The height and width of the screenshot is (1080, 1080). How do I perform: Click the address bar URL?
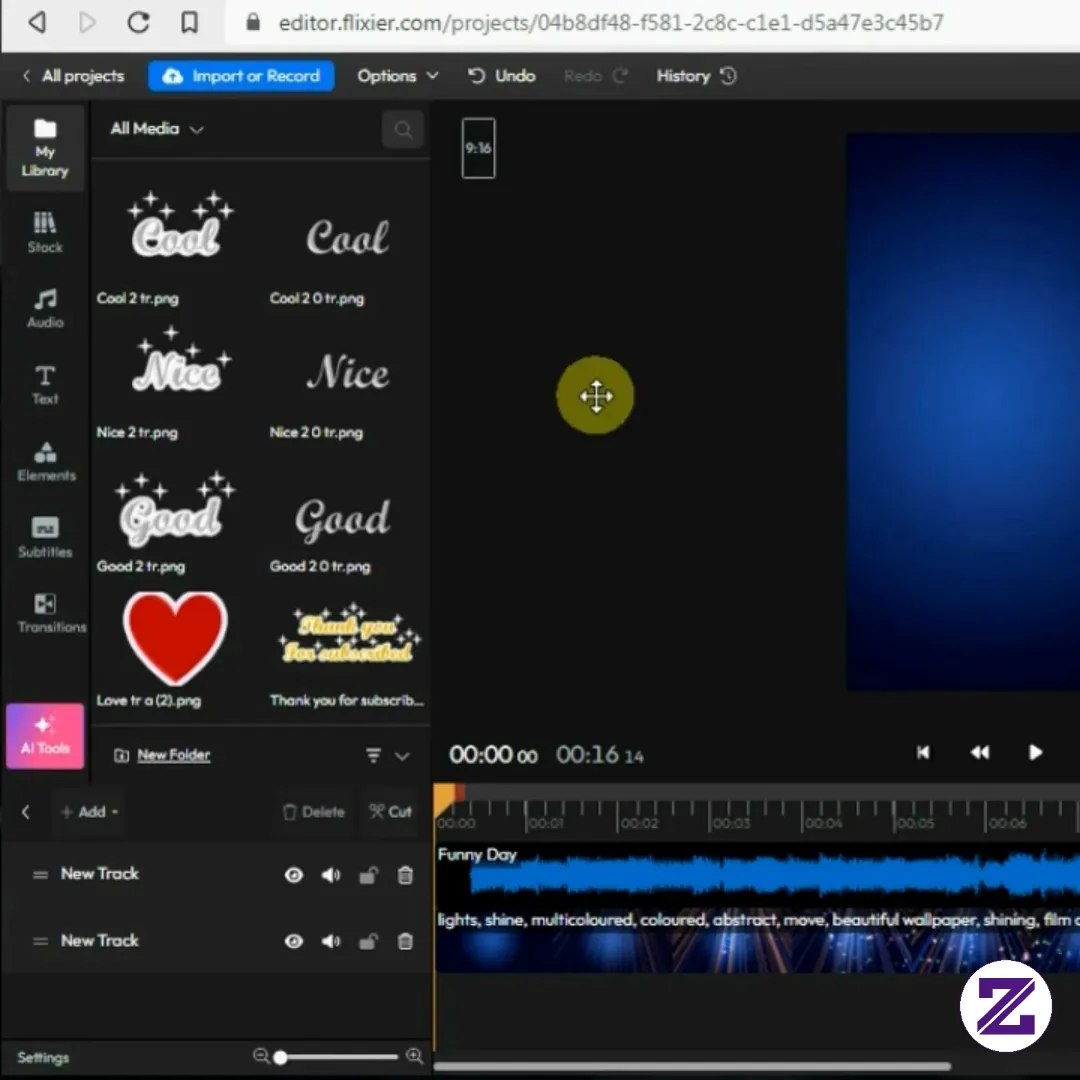[610, 23]
